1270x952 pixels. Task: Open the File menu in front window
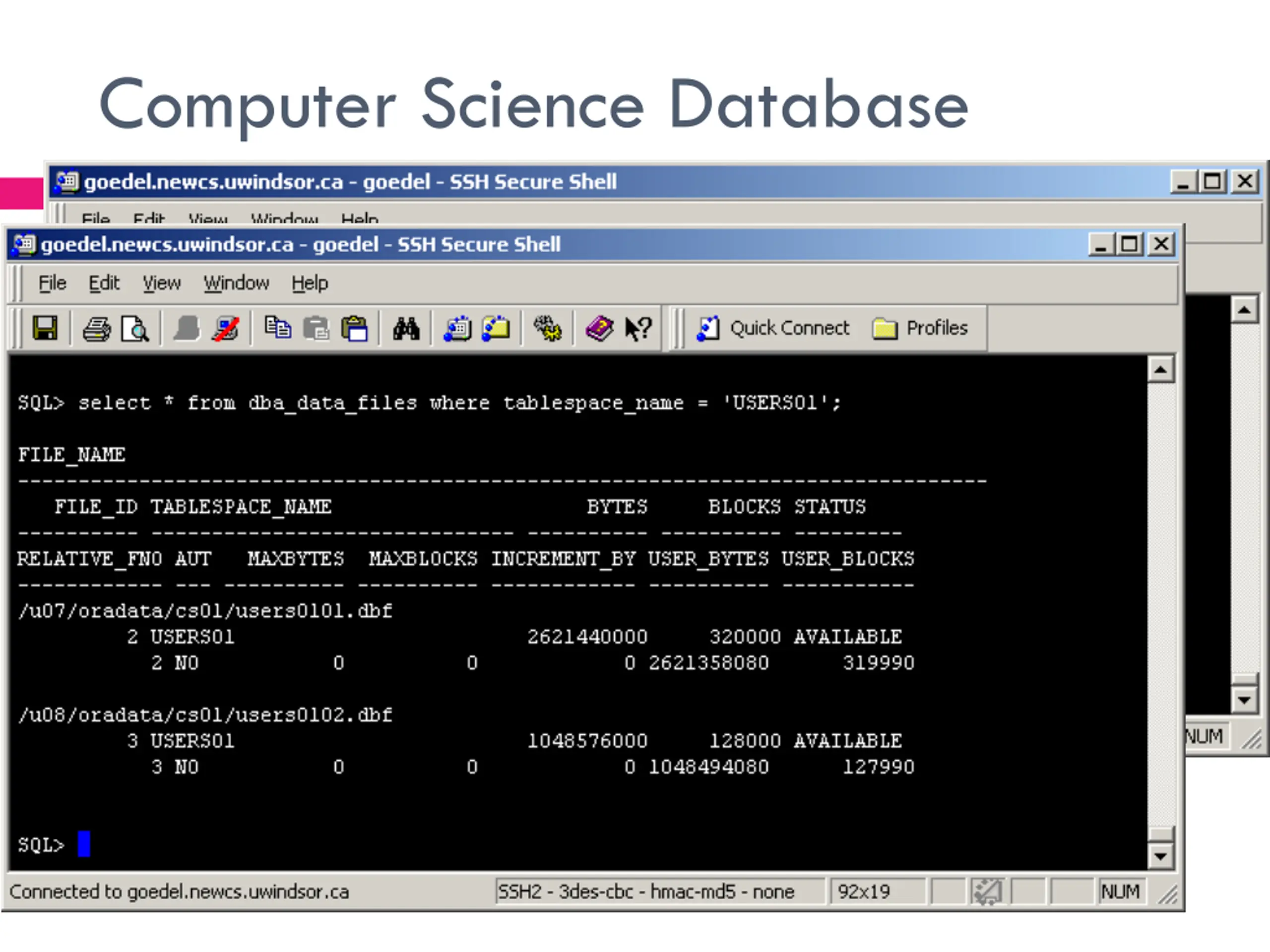point(52,283)
